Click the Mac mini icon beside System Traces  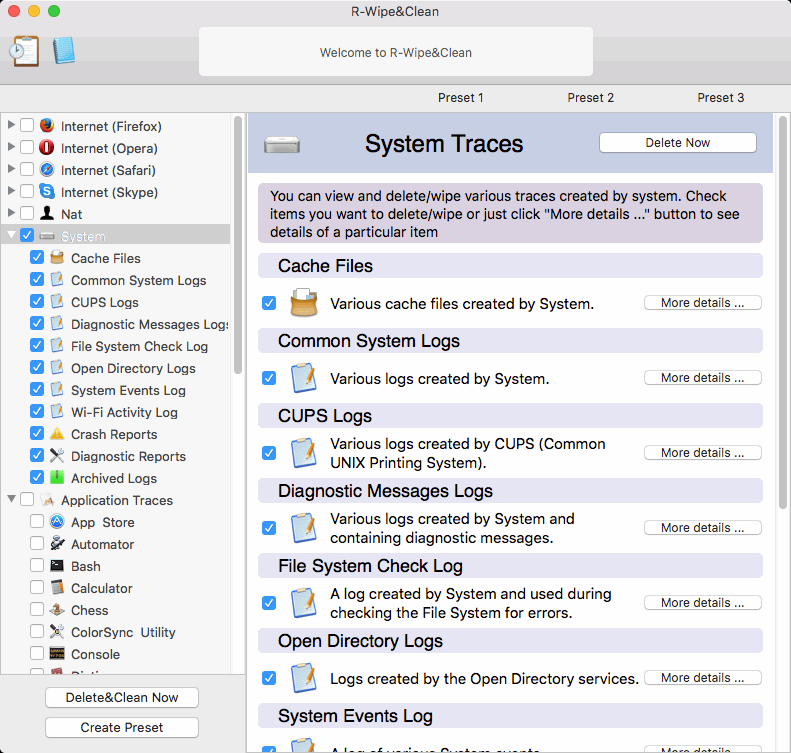pyautogui.click(x=282, y=145)
